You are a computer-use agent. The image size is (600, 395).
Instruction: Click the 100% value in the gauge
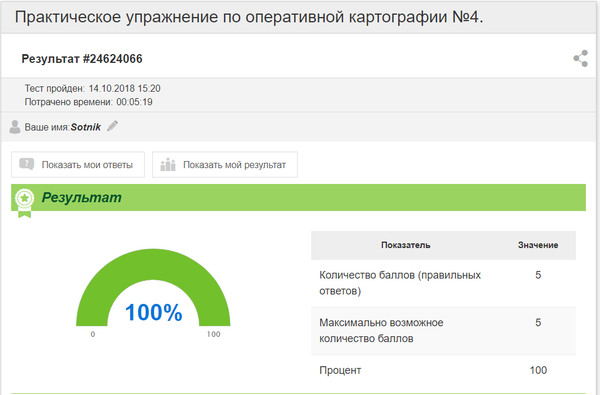click(153, 312)
